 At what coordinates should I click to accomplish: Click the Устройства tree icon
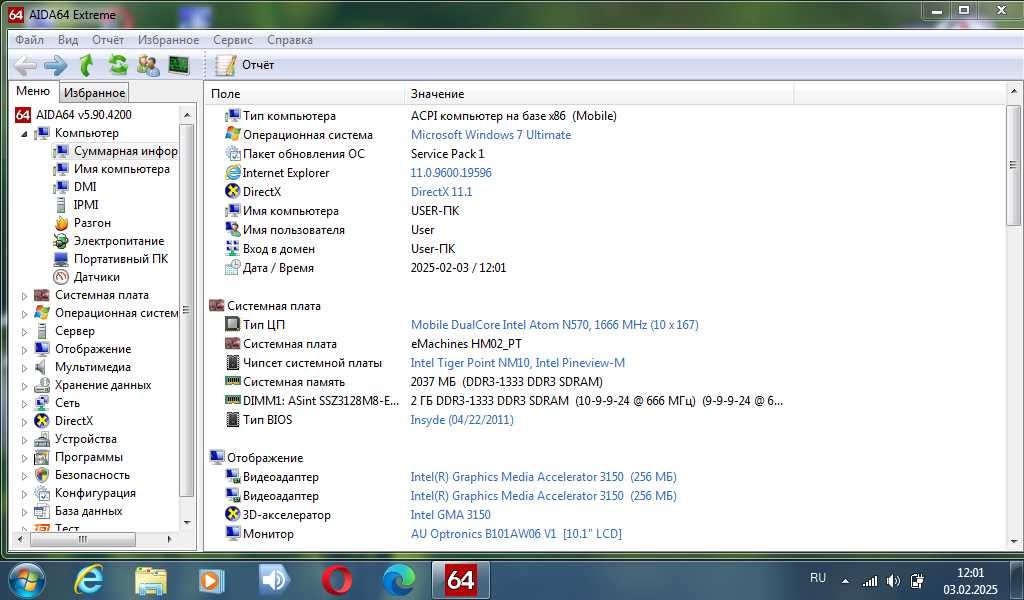42,439
